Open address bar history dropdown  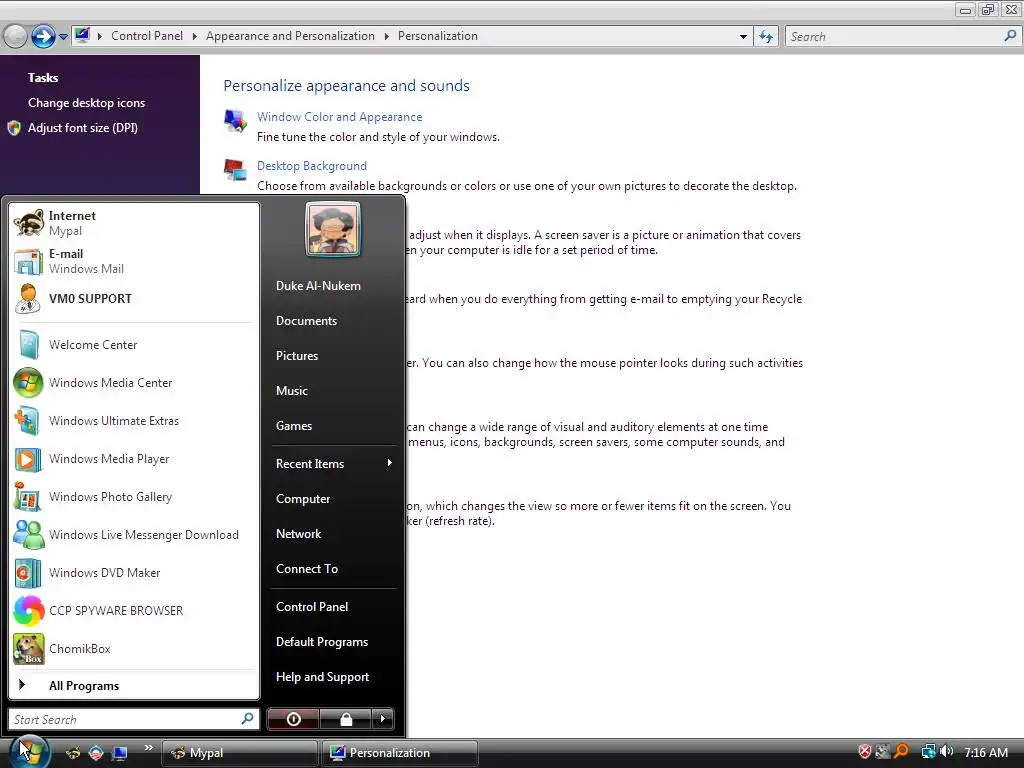click(743, 37)
